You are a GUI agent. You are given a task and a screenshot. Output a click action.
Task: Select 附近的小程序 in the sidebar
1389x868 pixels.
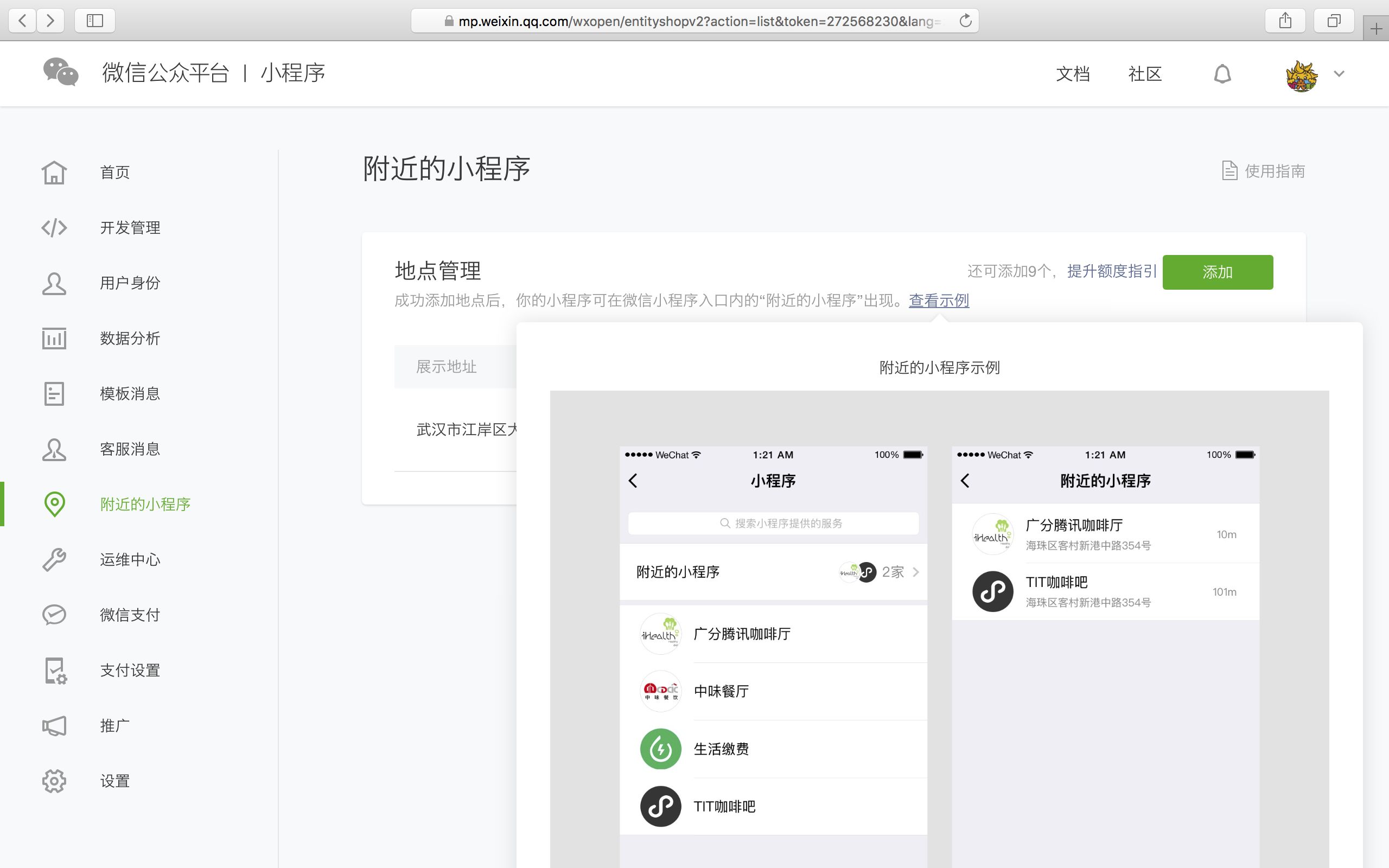tap(145, 504)
